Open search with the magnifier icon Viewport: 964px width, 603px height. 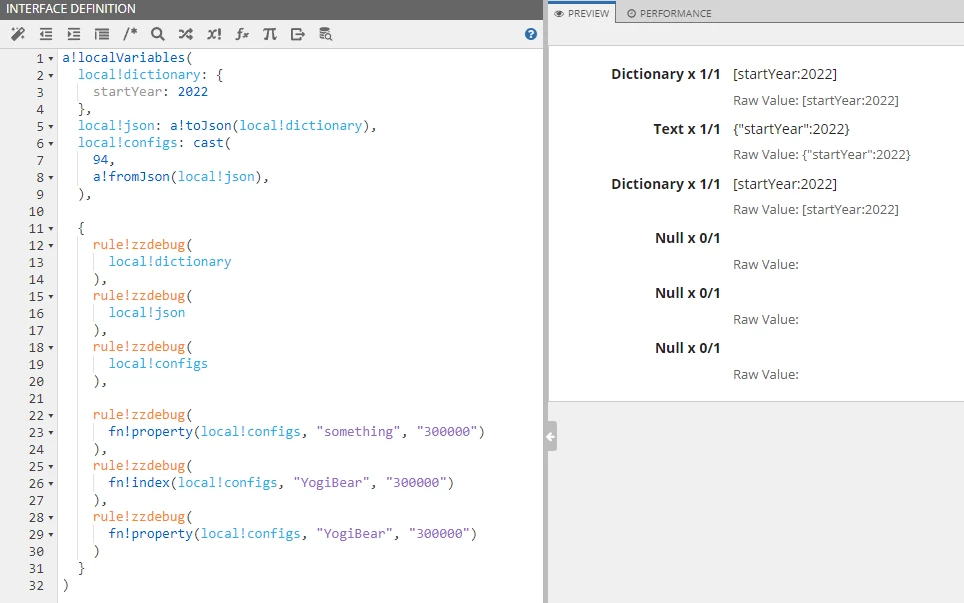[x=157, y=34]
